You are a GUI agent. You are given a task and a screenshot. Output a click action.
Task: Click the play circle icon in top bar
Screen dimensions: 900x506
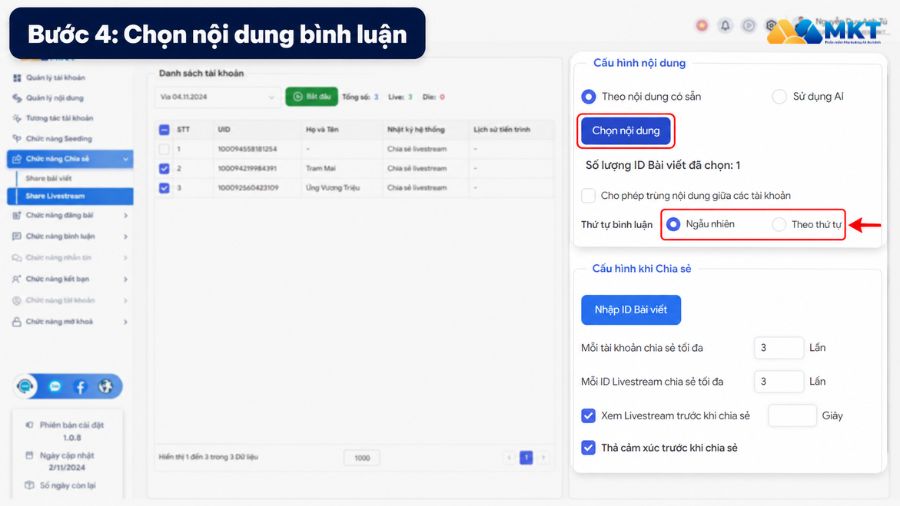coord(748,25)
